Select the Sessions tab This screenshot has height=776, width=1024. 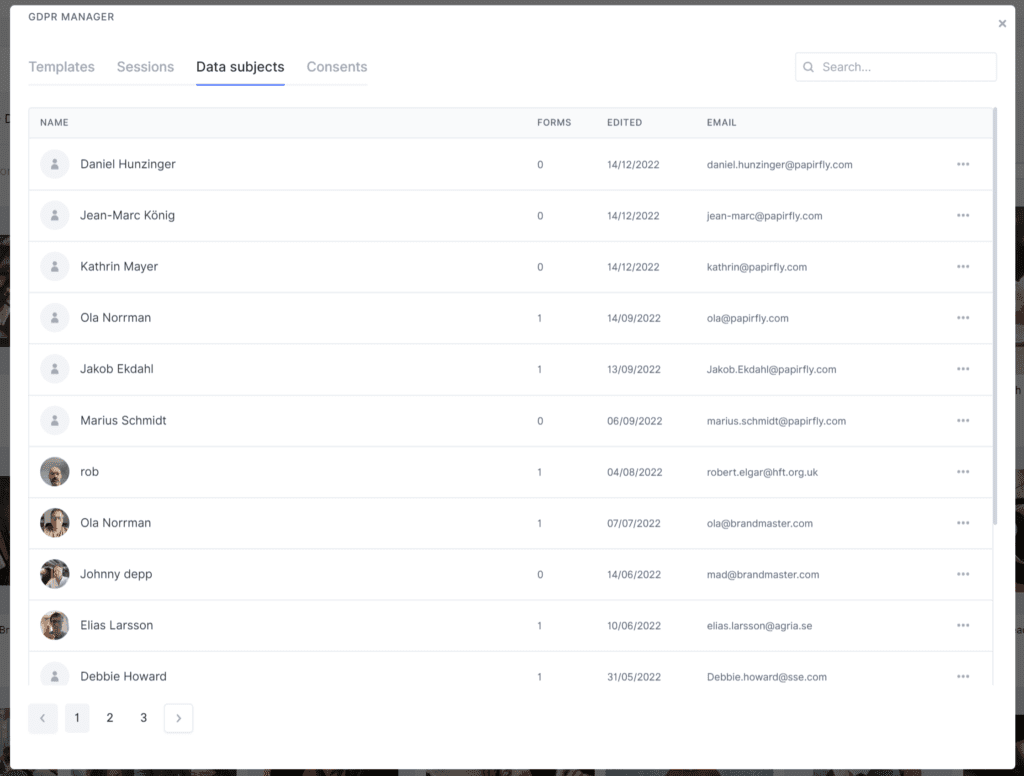click(x=145, y=67)
